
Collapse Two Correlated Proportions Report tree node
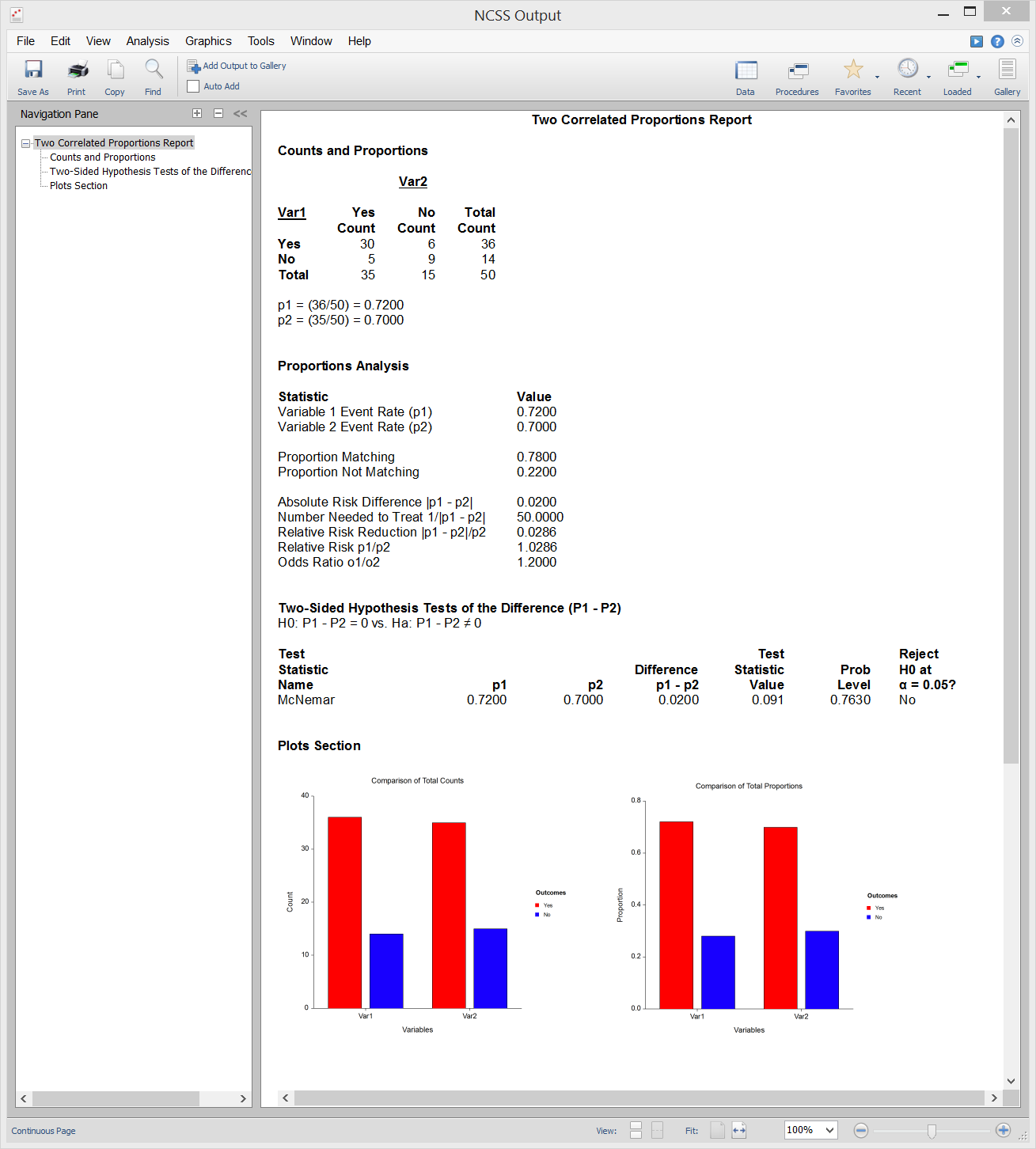[26, 143]
